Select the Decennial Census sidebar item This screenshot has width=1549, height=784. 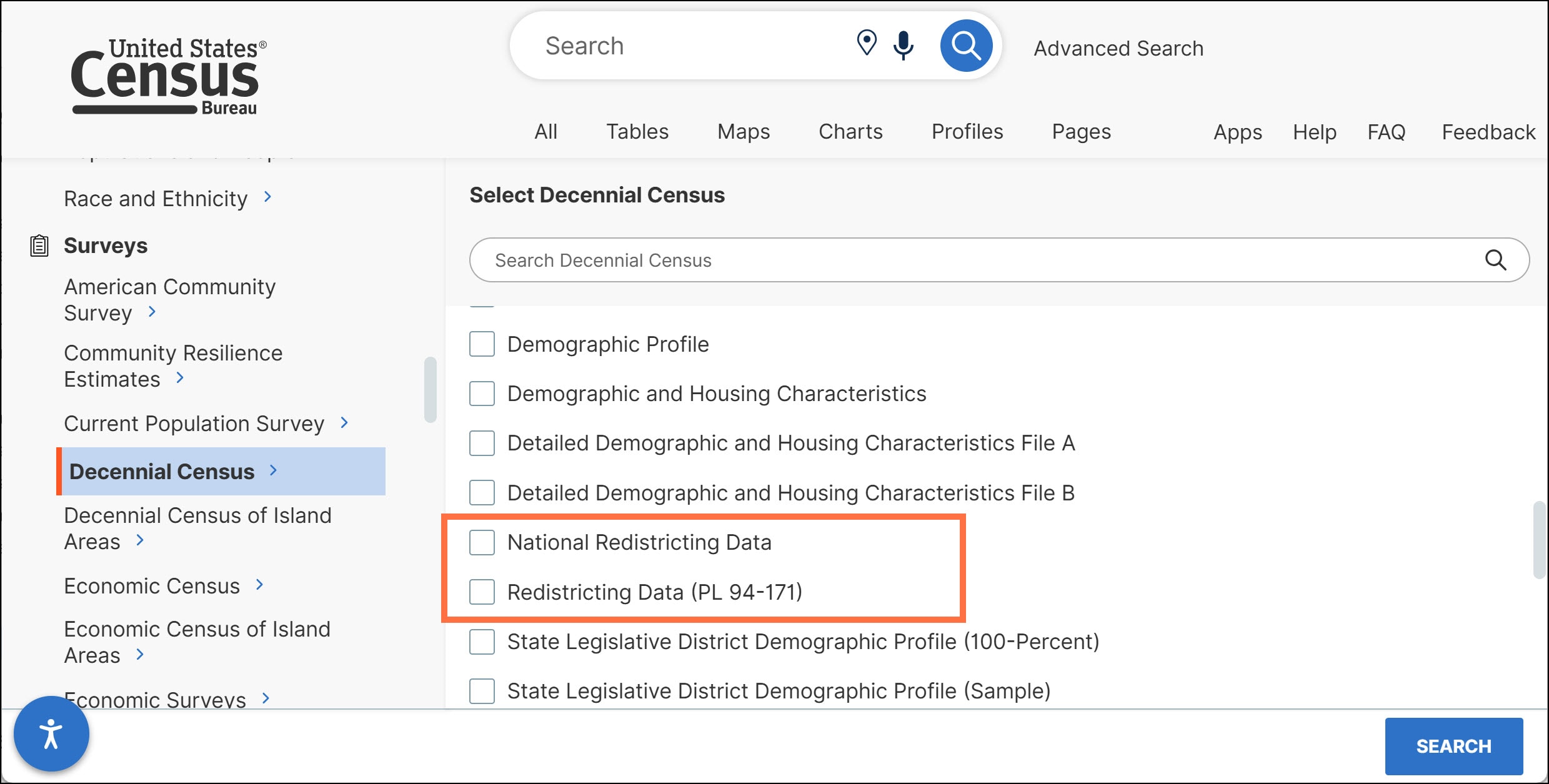tap(221, 471)
